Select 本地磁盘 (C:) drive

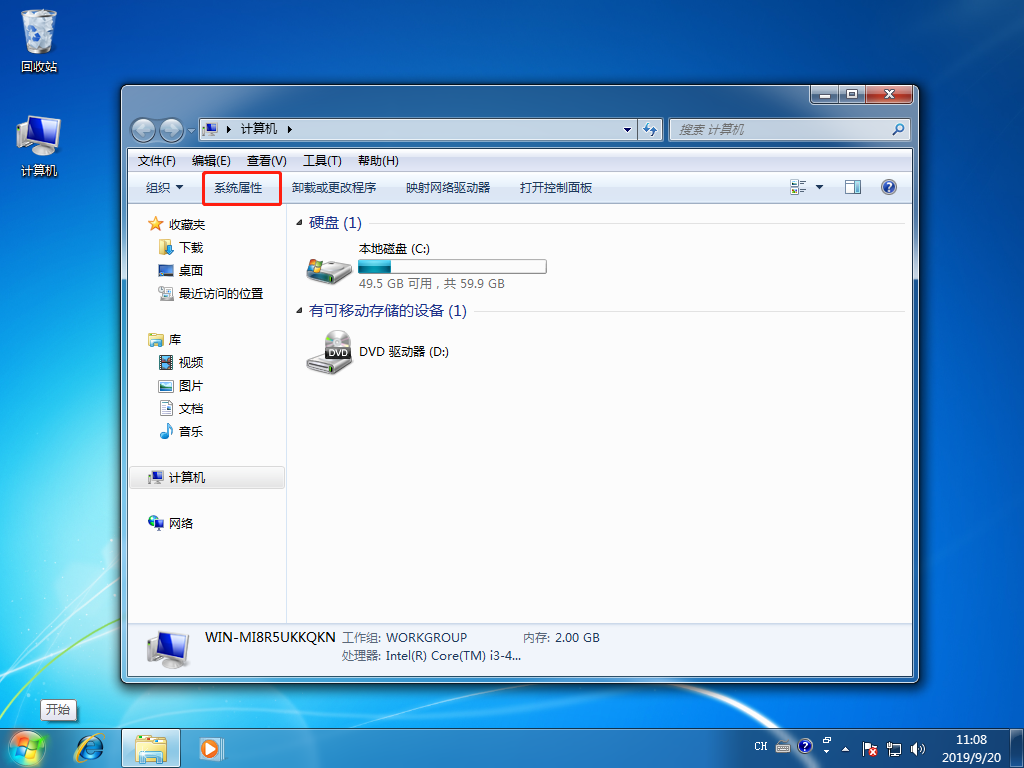point(393,248)
